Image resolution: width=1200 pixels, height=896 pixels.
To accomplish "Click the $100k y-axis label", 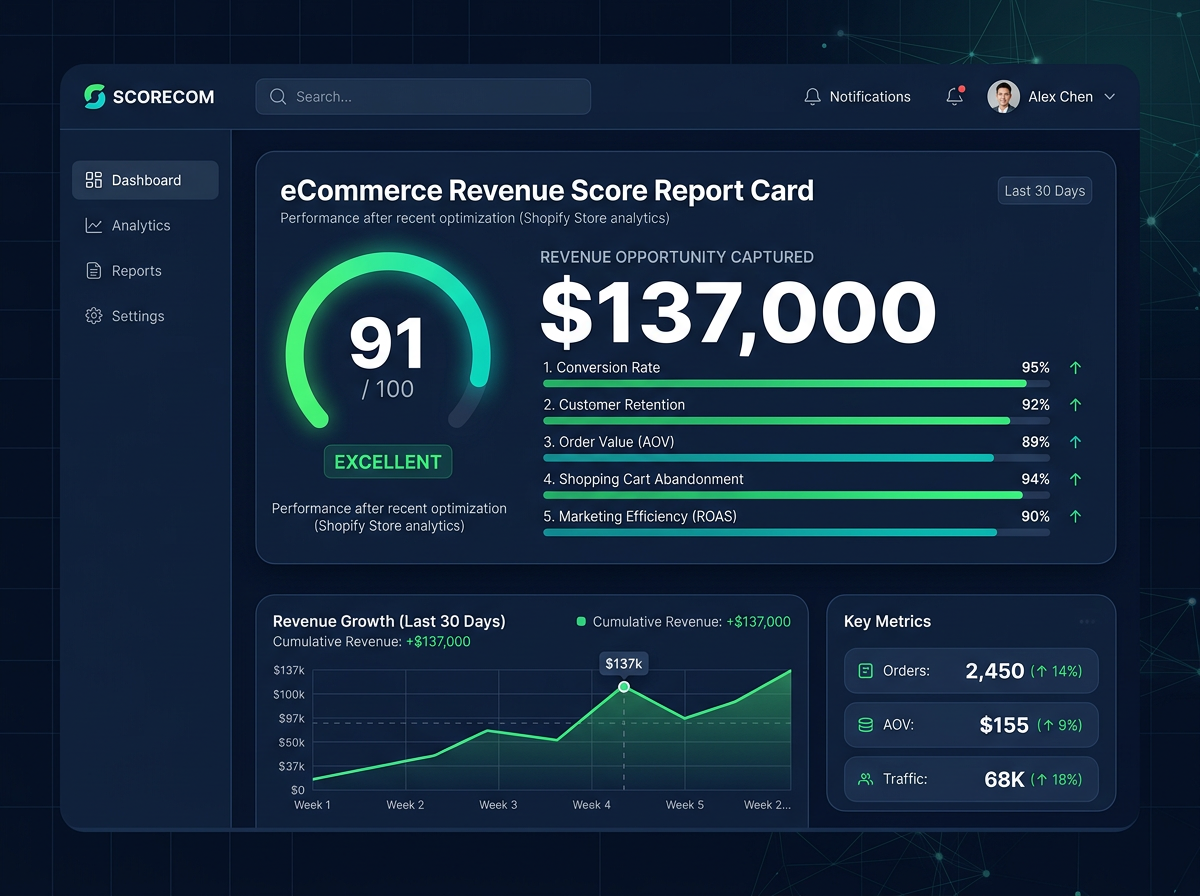I will pyautogui.click(x=289, y=694).
